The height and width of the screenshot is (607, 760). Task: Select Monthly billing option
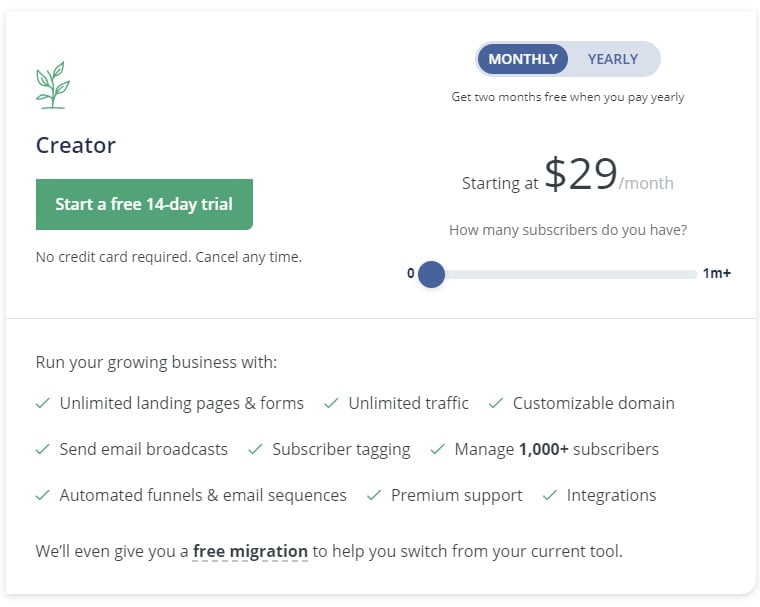pyautogui.click(x=523, y=59)
